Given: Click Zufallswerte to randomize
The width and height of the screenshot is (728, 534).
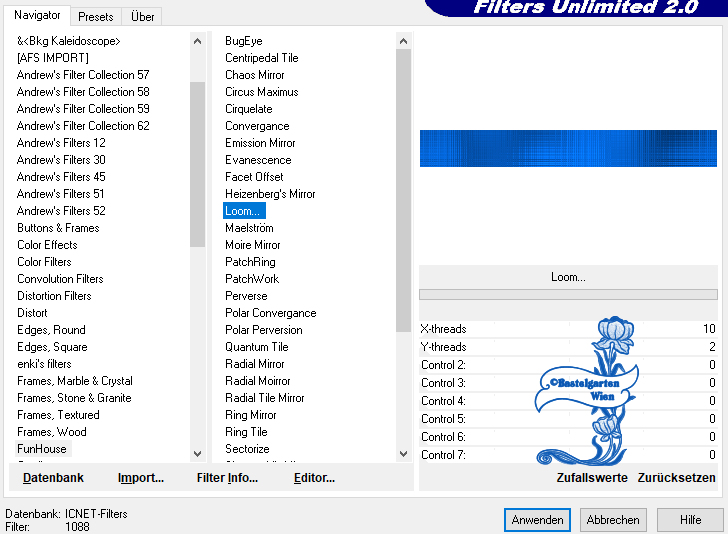Looking at the screenshot, I should coord(592,478).
